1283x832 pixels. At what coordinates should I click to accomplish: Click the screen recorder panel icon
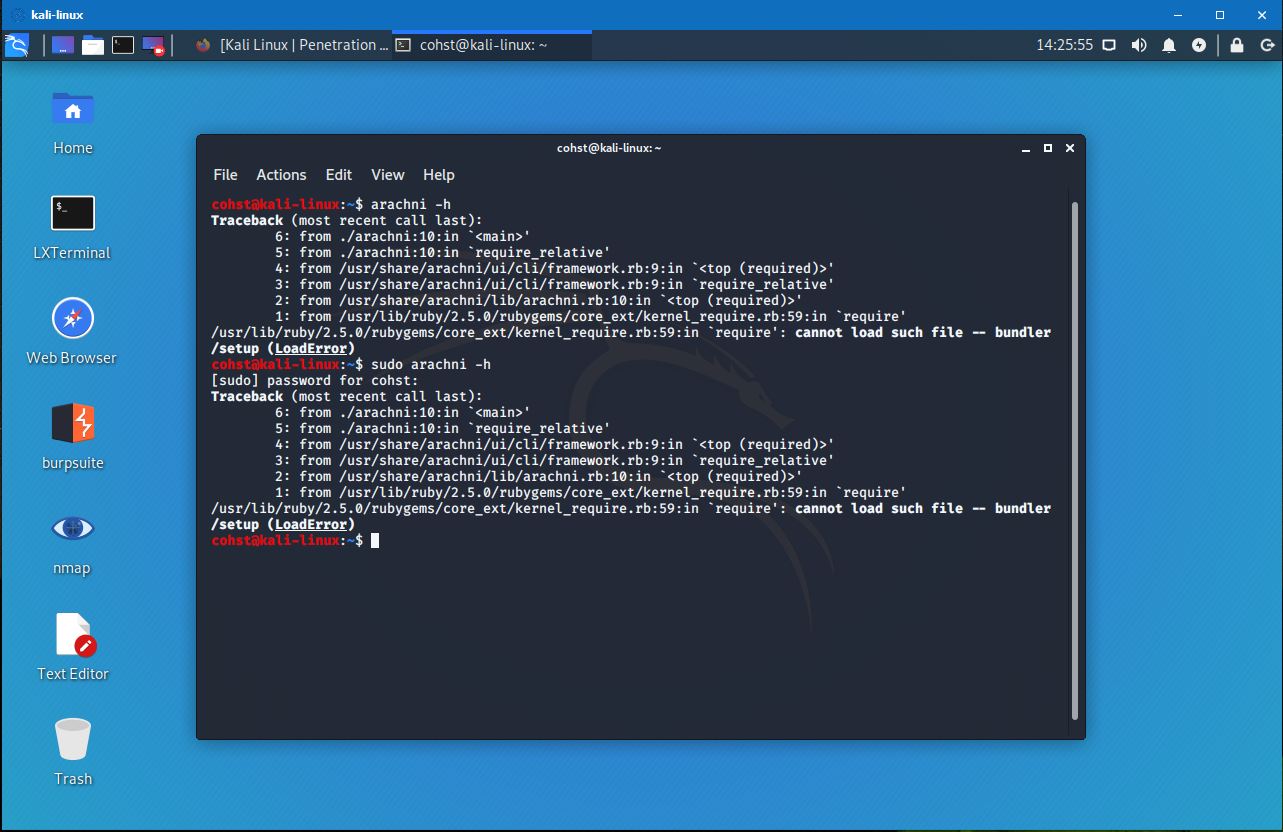(153, 45)
